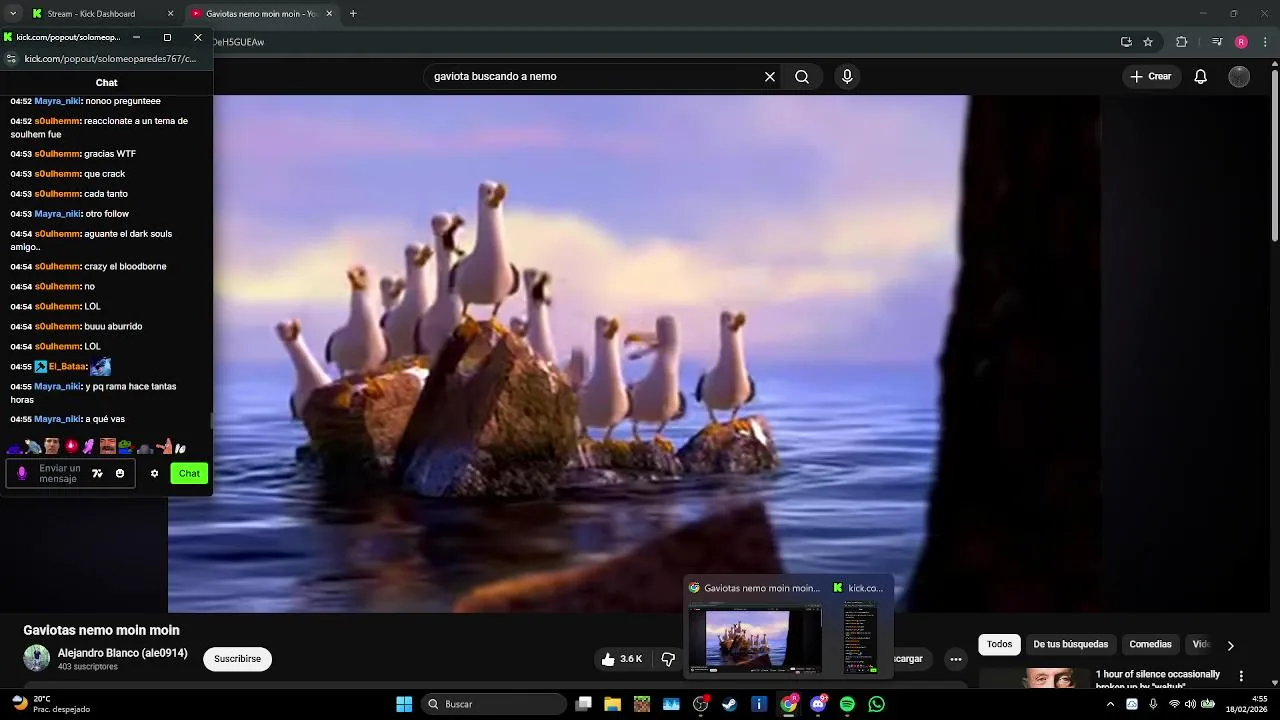
Task: Click the YouTube search magnifier button
Action: (x=802, y=76)
